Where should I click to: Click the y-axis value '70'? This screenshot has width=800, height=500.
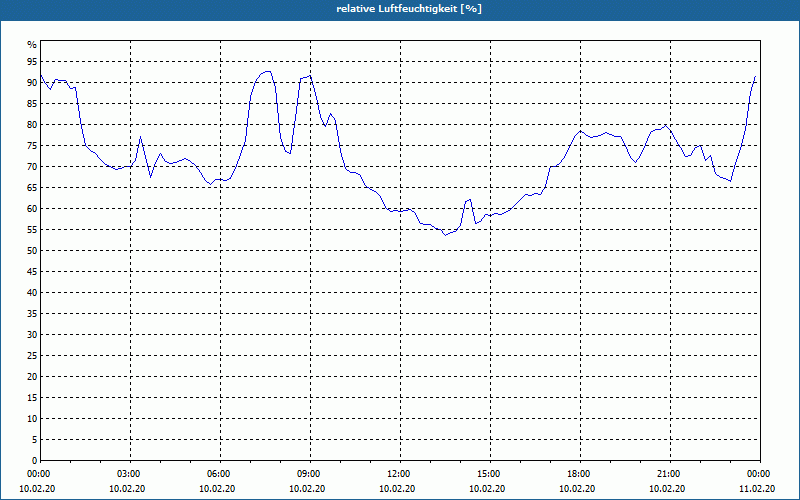[x=32, y=166]
